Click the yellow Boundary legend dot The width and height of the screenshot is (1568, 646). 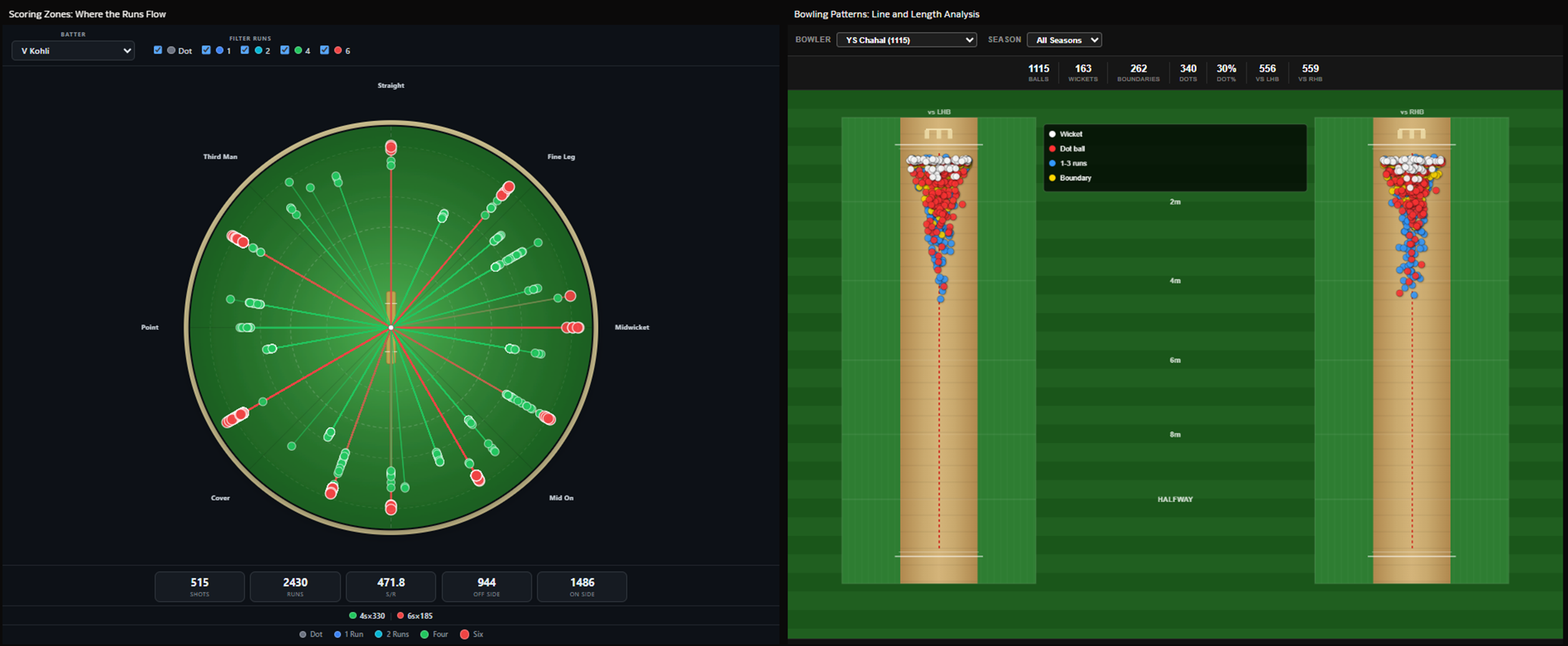click(x=1052, y=178)
